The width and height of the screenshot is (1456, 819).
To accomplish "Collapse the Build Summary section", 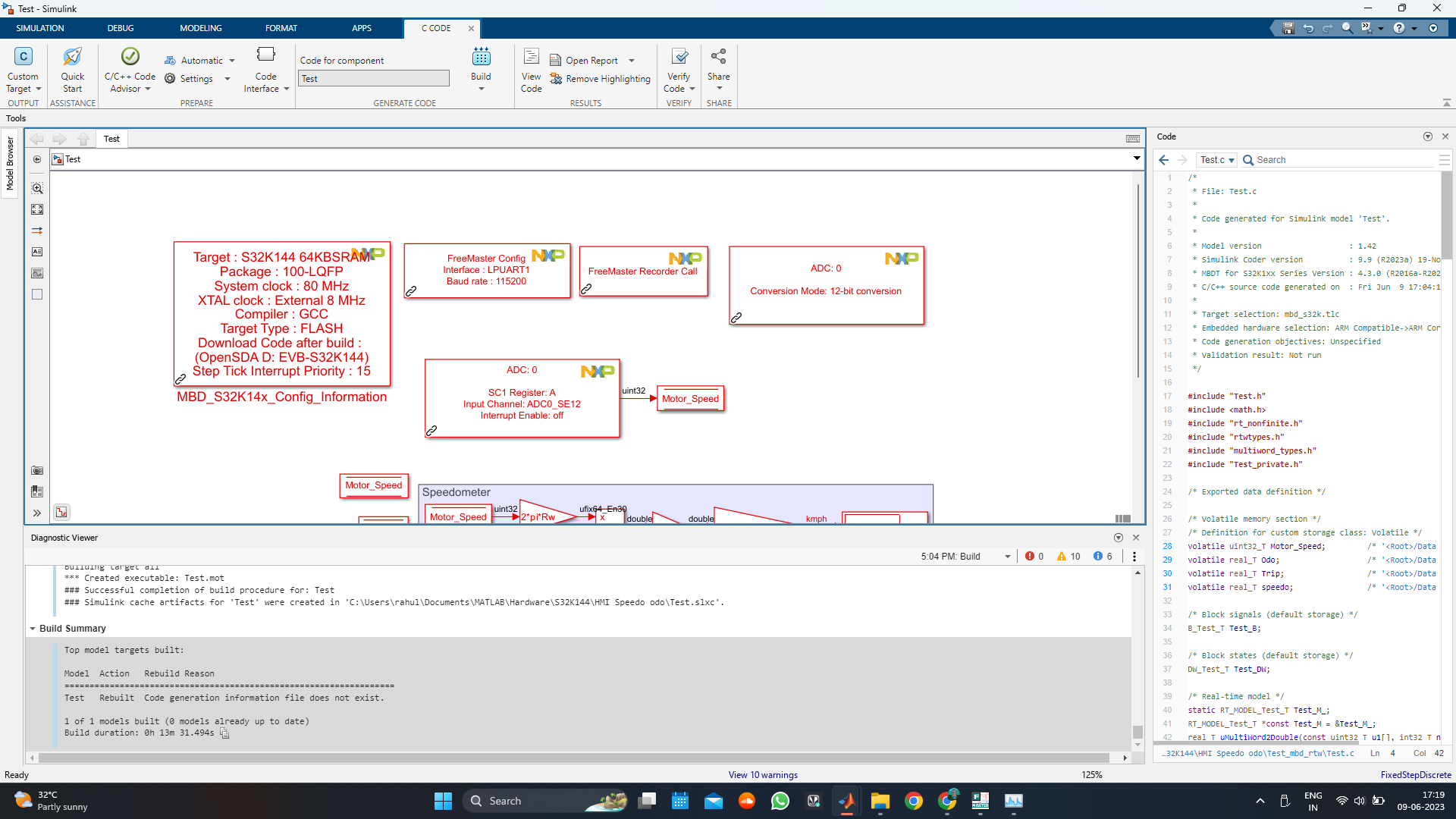I will (x=33, y=629).
